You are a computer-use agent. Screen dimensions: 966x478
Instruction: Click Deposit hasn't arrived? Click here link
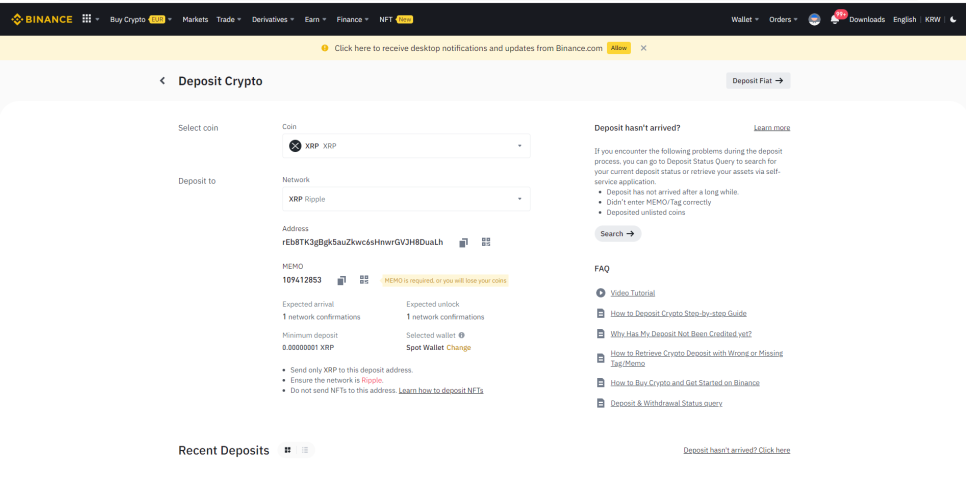(x=737, y=450)
